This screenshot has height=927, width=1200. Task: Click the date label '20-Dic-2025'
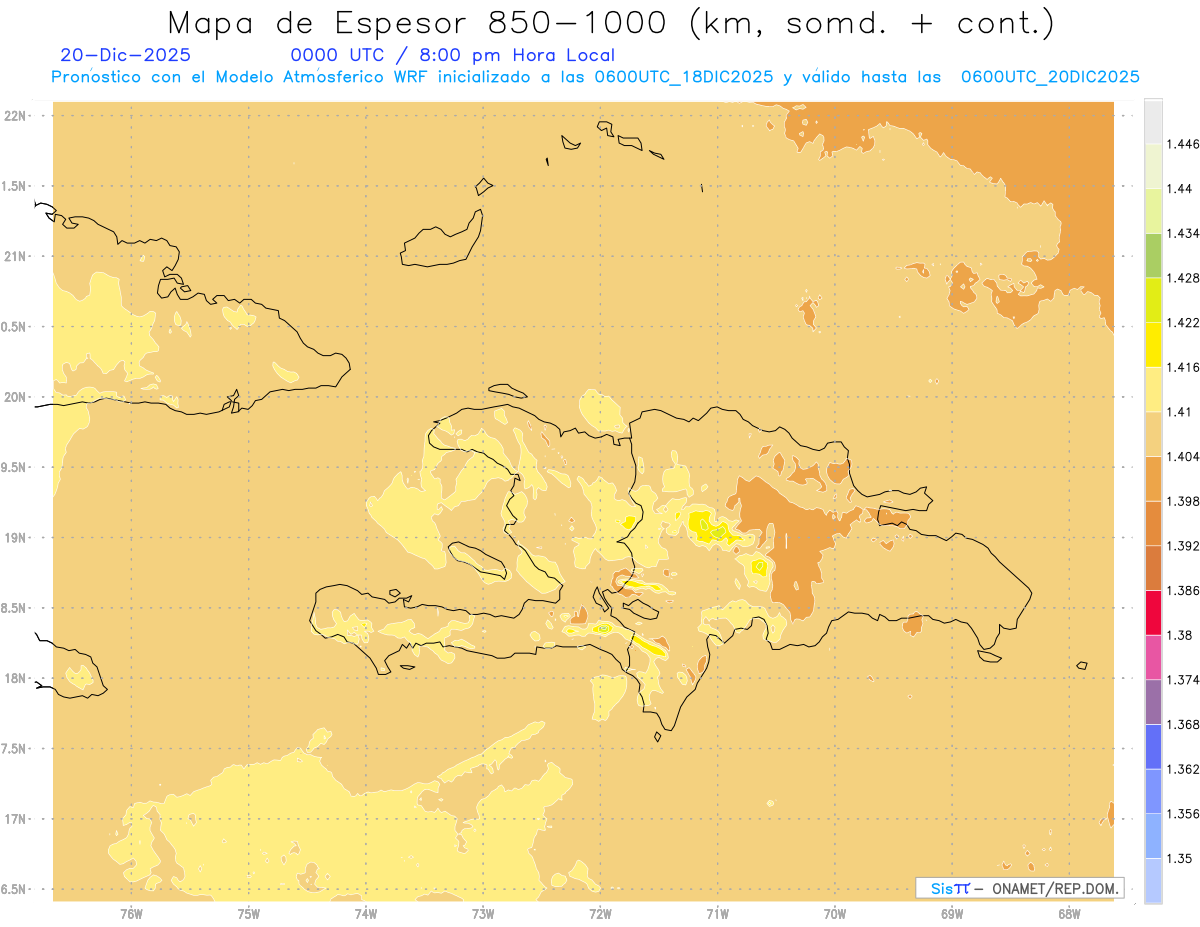(x=125, y=56)
